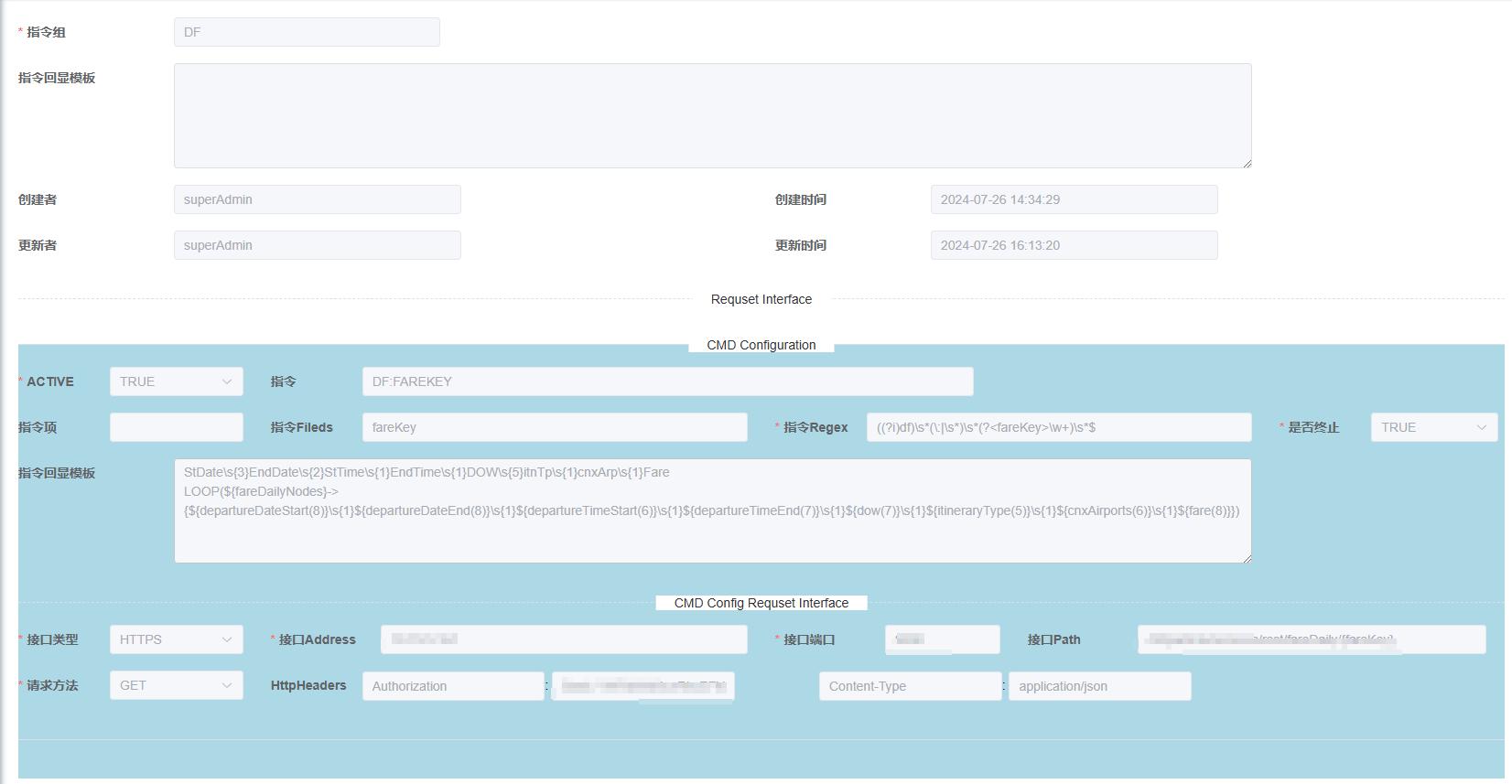Click the 创建者 superAdmin field
Screen dimensions: 1512x784
point(317,199)
